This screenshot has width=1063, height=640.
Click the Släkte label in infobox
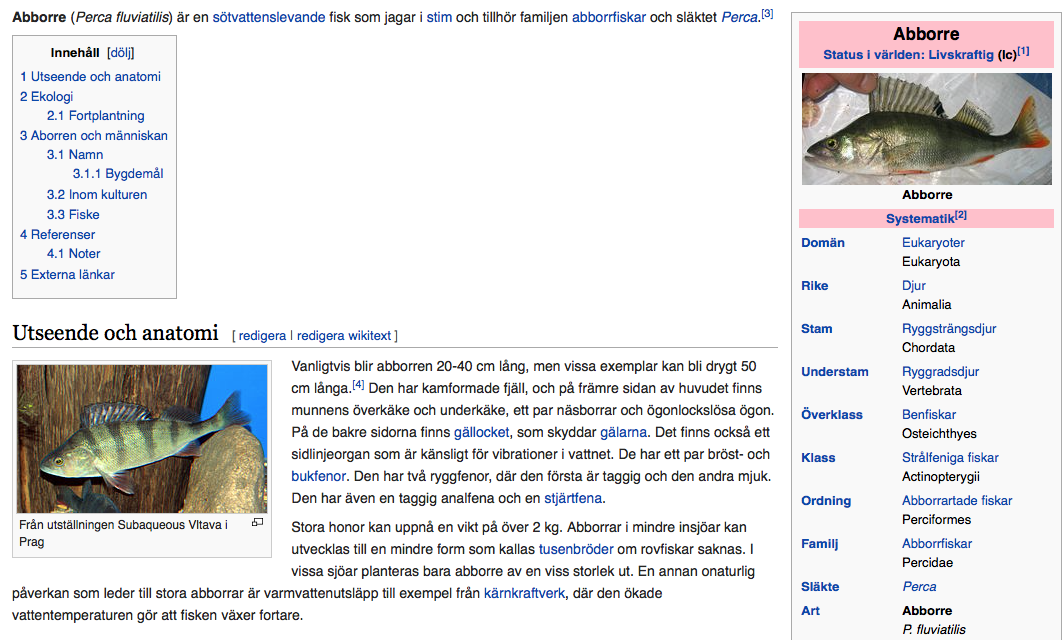tap(820, 587)
